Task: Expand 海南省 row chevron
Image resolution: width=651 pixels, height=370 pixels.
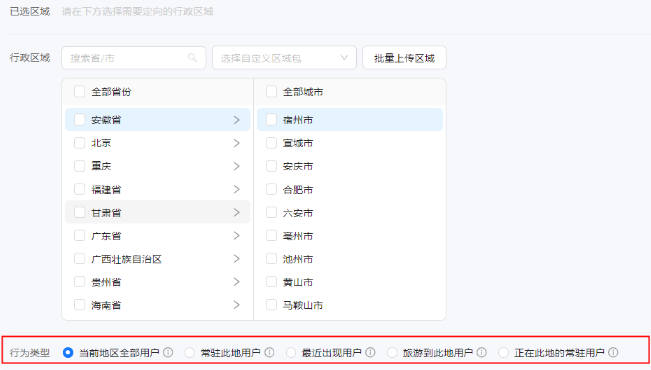Action: [237, 305]
